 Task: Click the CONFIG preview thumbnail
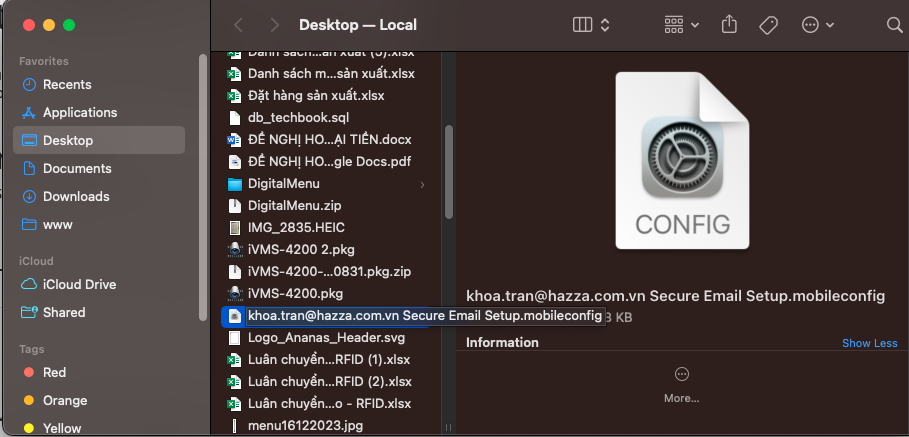(682, 160)
